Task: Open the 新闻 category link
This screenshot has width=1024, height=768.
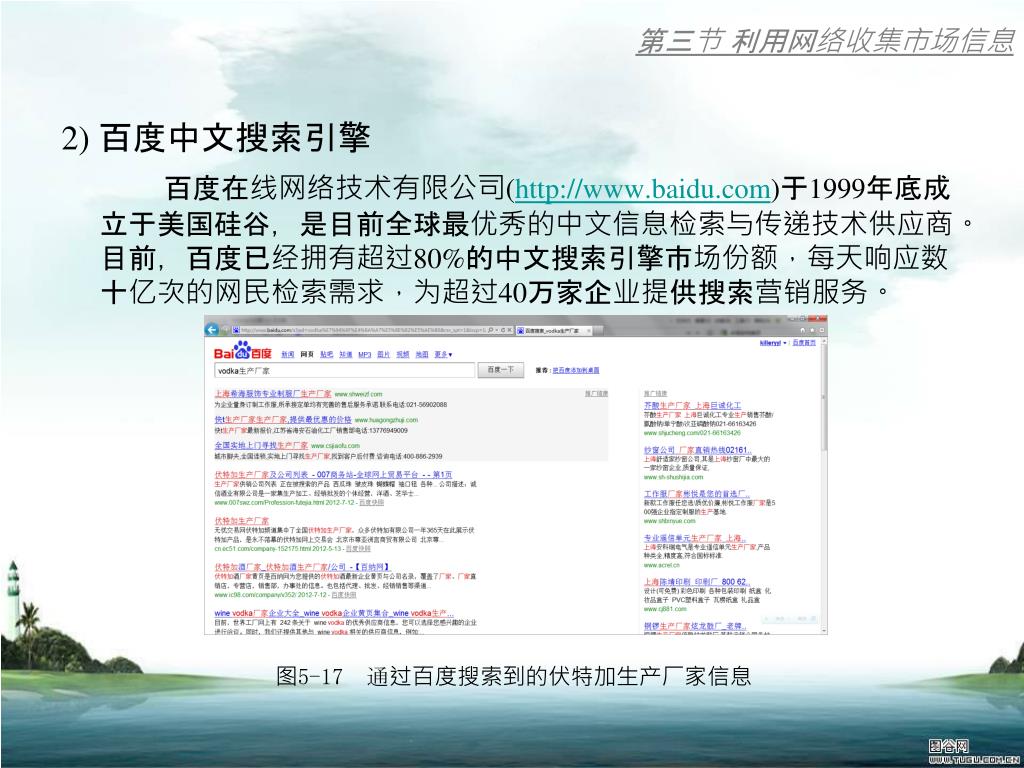Action: tap(287, 355)
